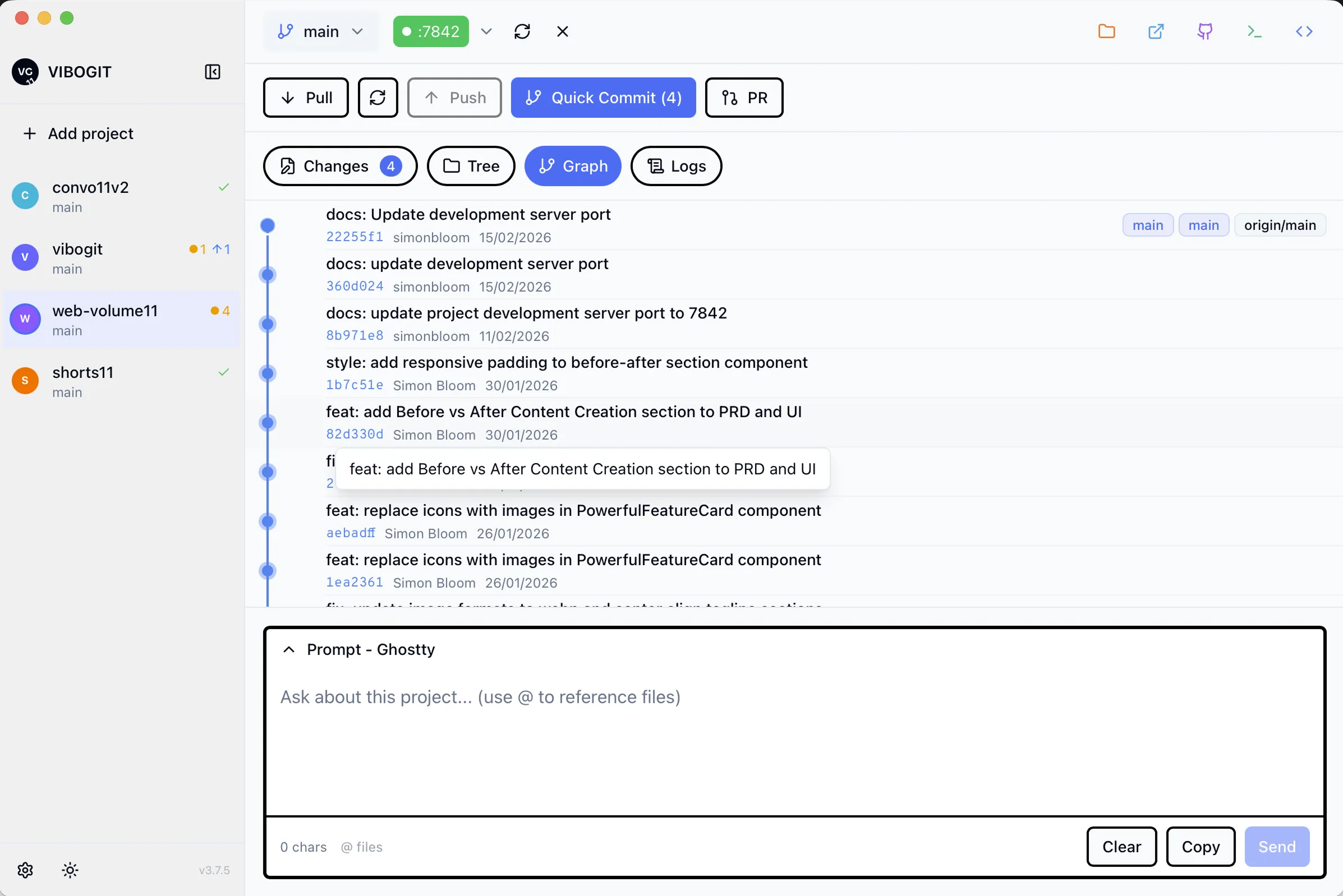Open the GitHub icon in top bar
Screen dimensions: 1343x896
tap(1204, 31)
